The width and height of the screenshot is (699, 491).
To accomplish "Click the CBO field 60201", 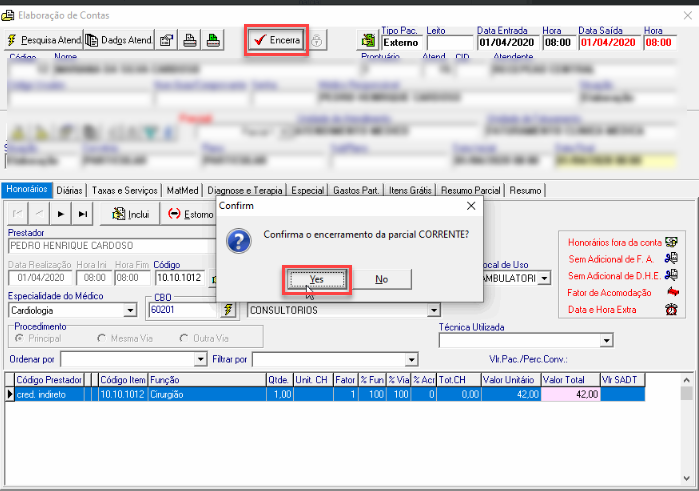I will click(184, 310).
